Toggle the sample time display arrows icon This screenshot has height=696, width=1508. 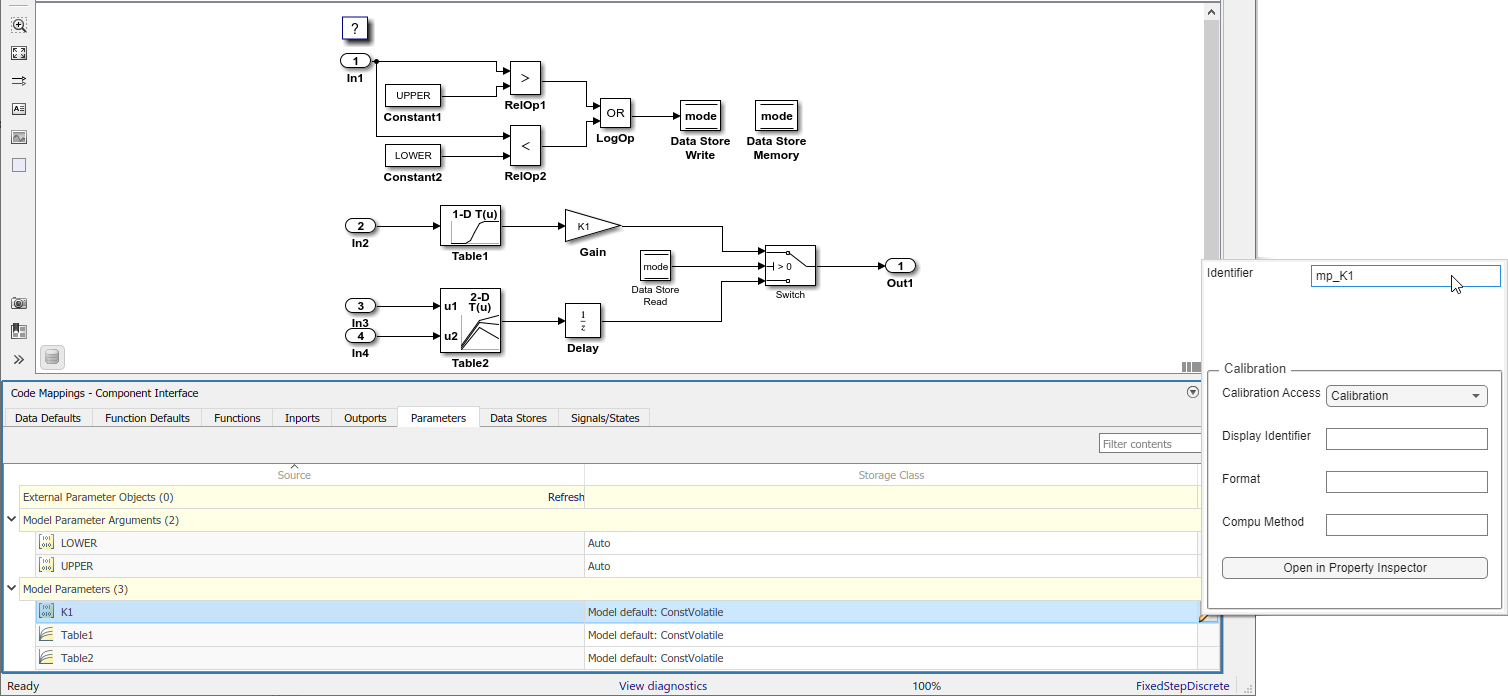19,81
